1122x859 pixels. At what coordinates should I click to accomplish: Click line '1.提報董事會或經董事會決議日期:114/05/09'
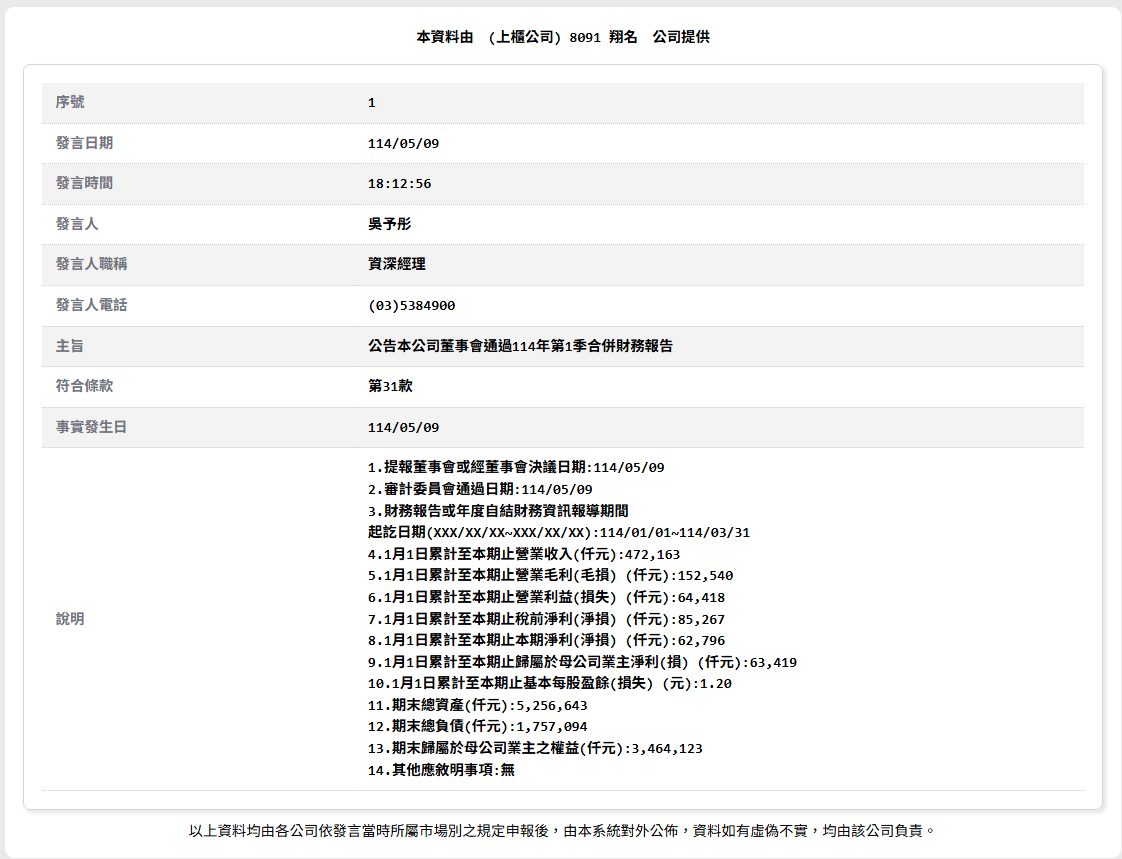516,467
